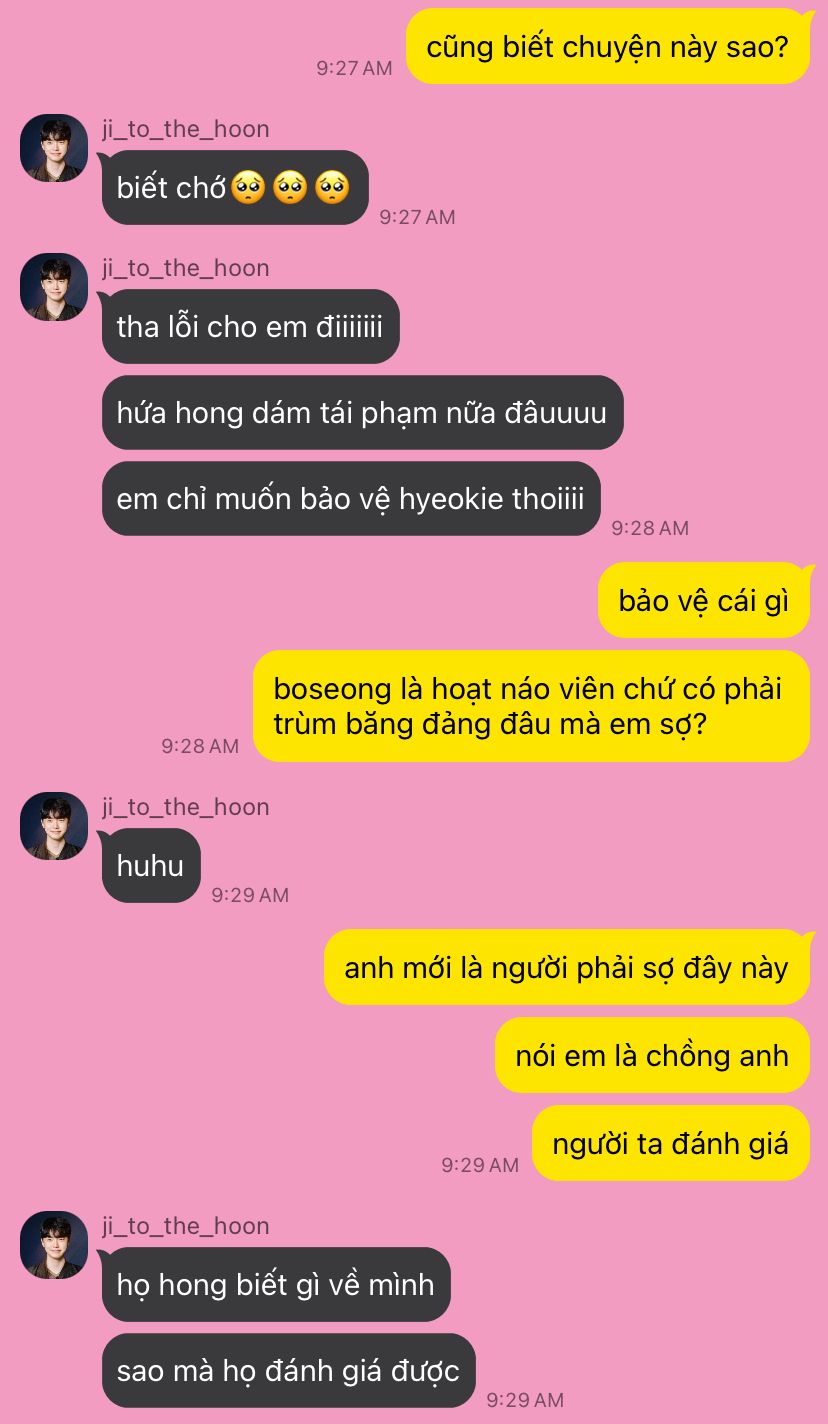Open the ji_to_the_hoon name above "huhu"
The height and width of the screenshot is (1424, 828).
point(185,807)
